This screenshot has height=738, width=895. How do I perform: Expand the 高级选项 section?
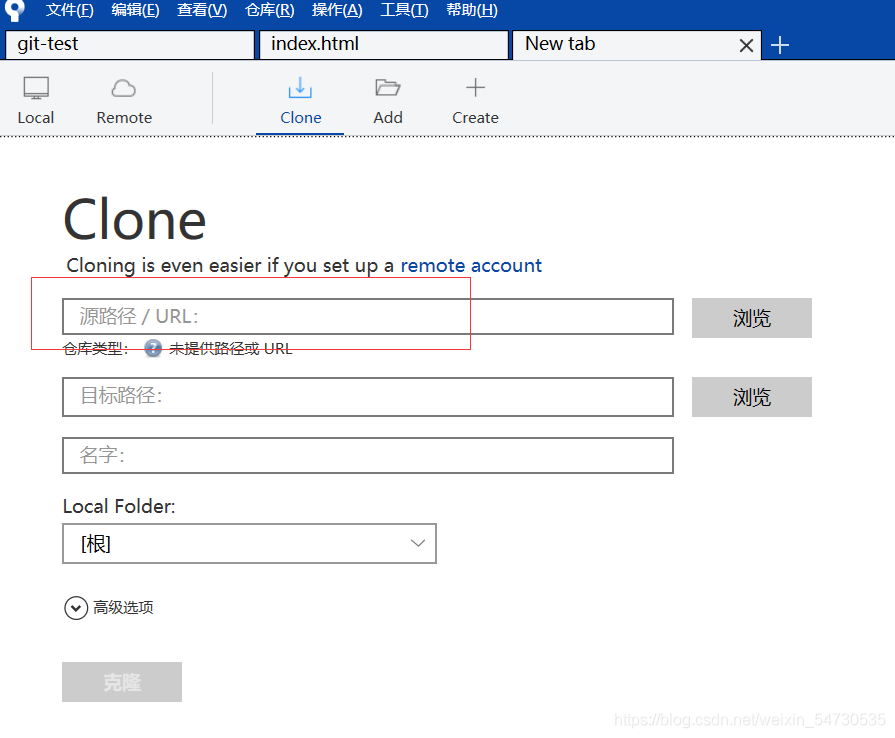click(108, 608)
